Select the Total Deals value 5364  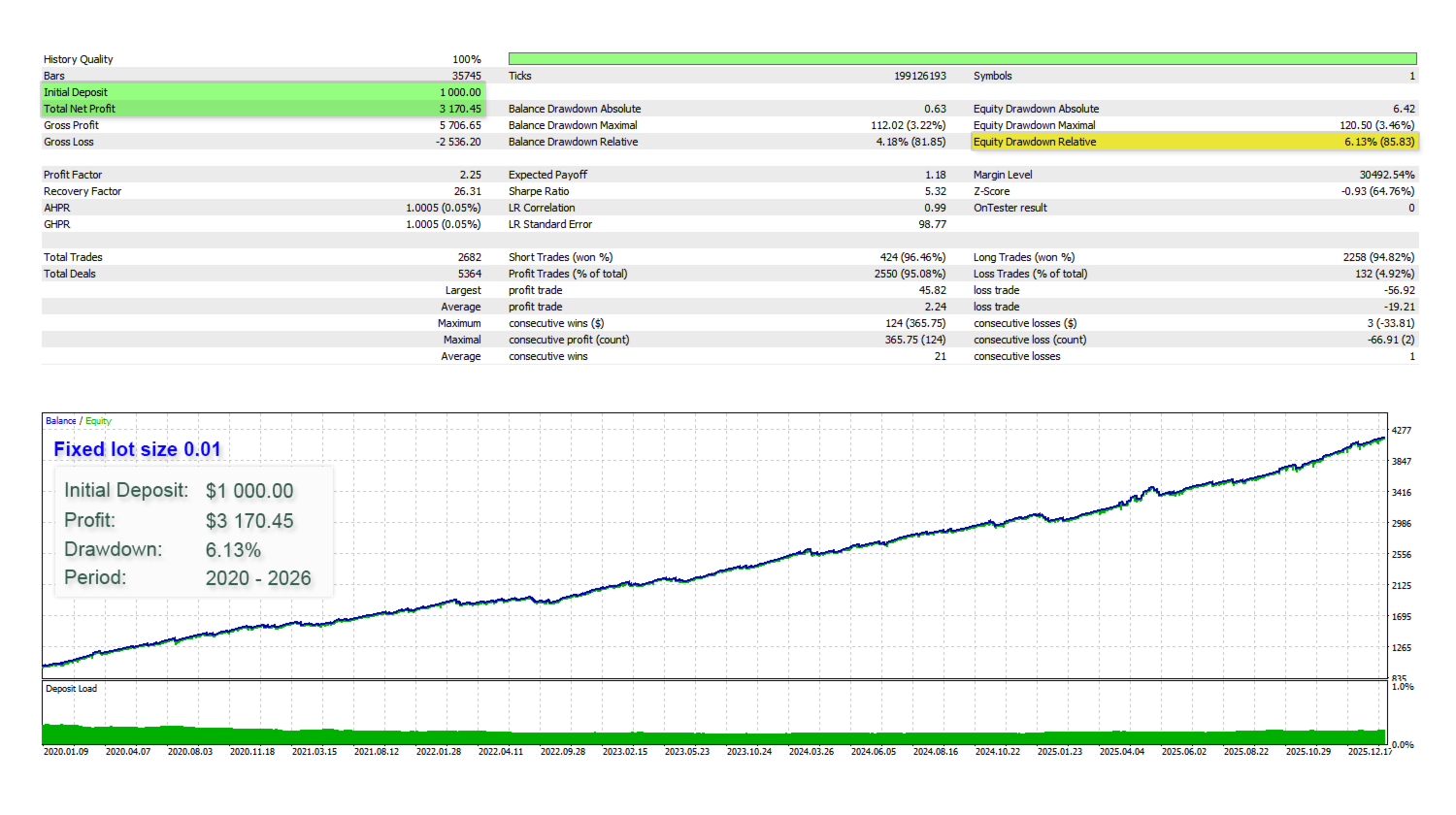[470, 274]
